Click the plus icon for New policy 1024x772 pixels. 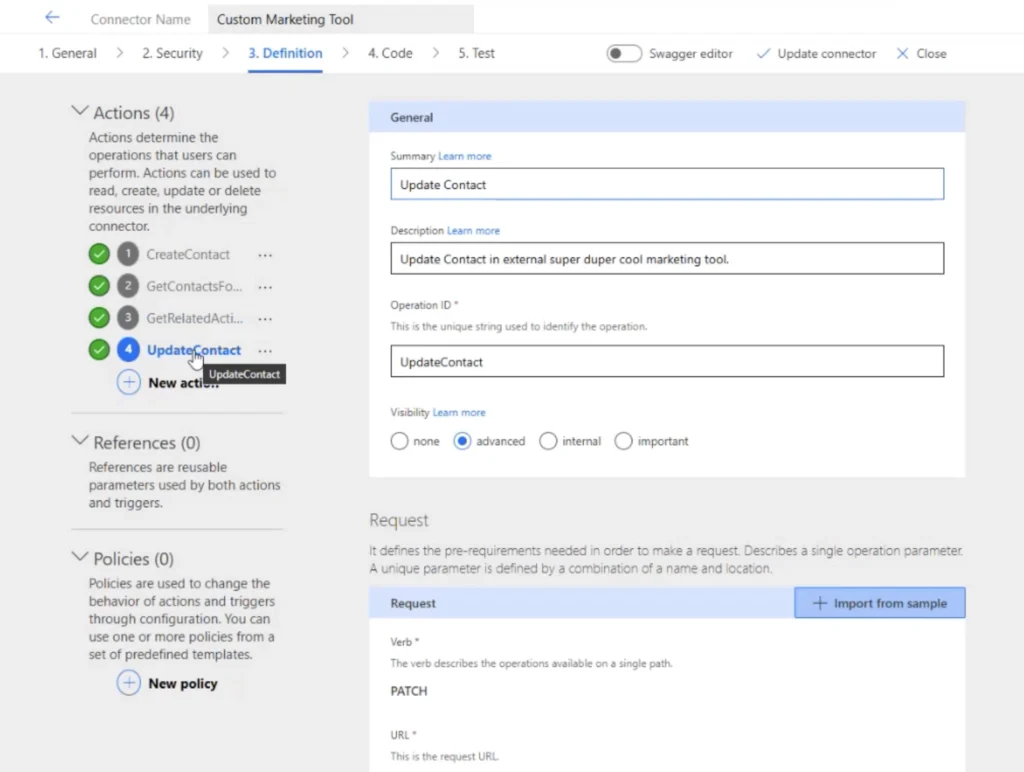click(x=129, y=683)
